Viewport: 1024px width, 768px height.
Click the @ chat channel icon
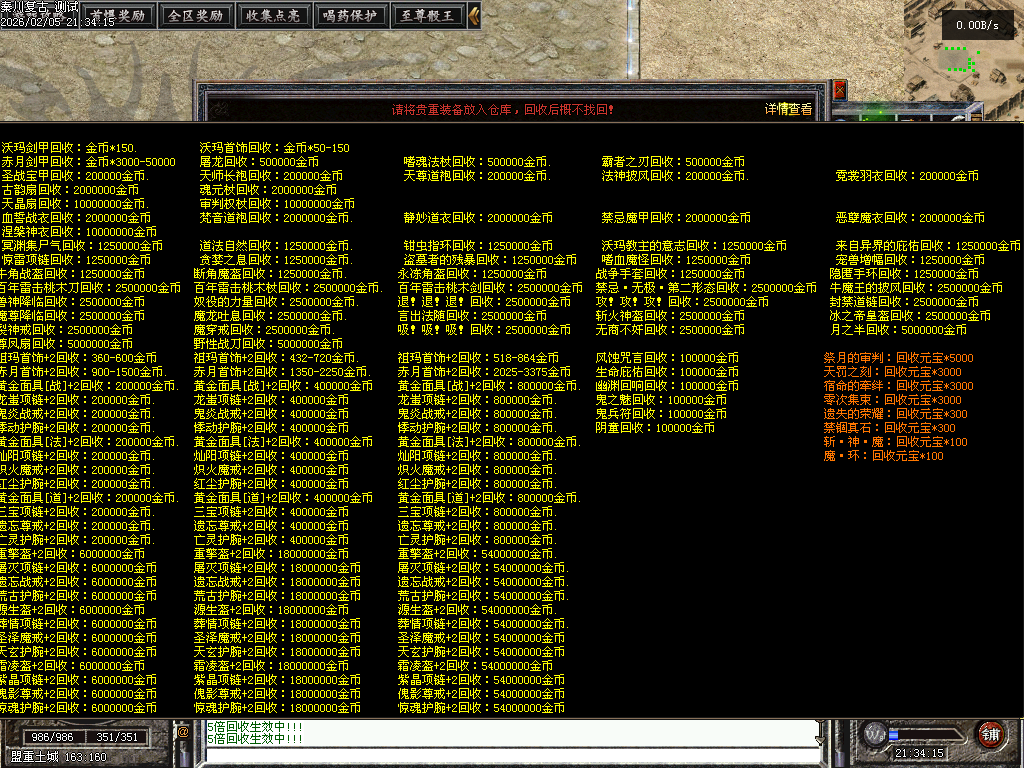183,732
